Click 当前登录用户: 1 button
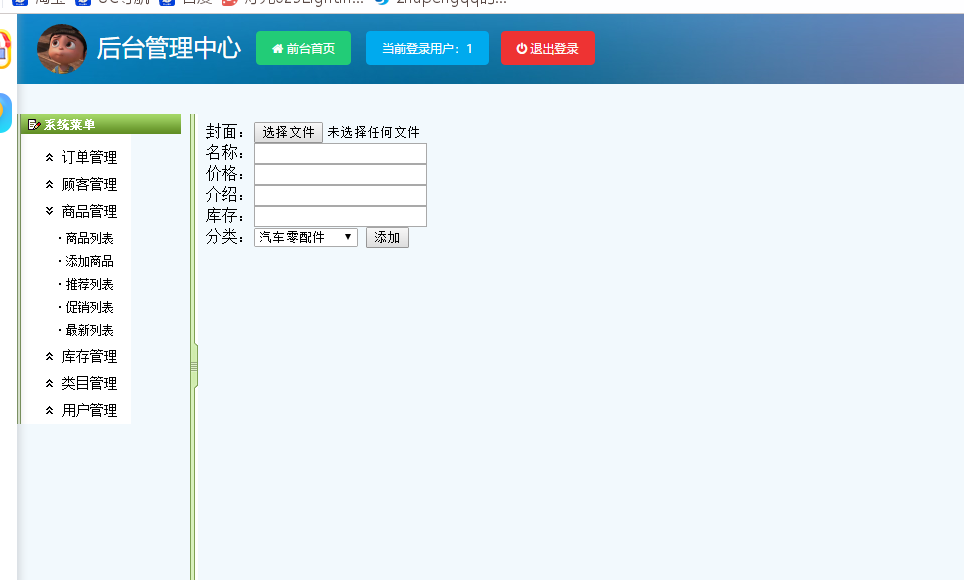The height and width of the screenshot is (580, 964). coord(427,48)
